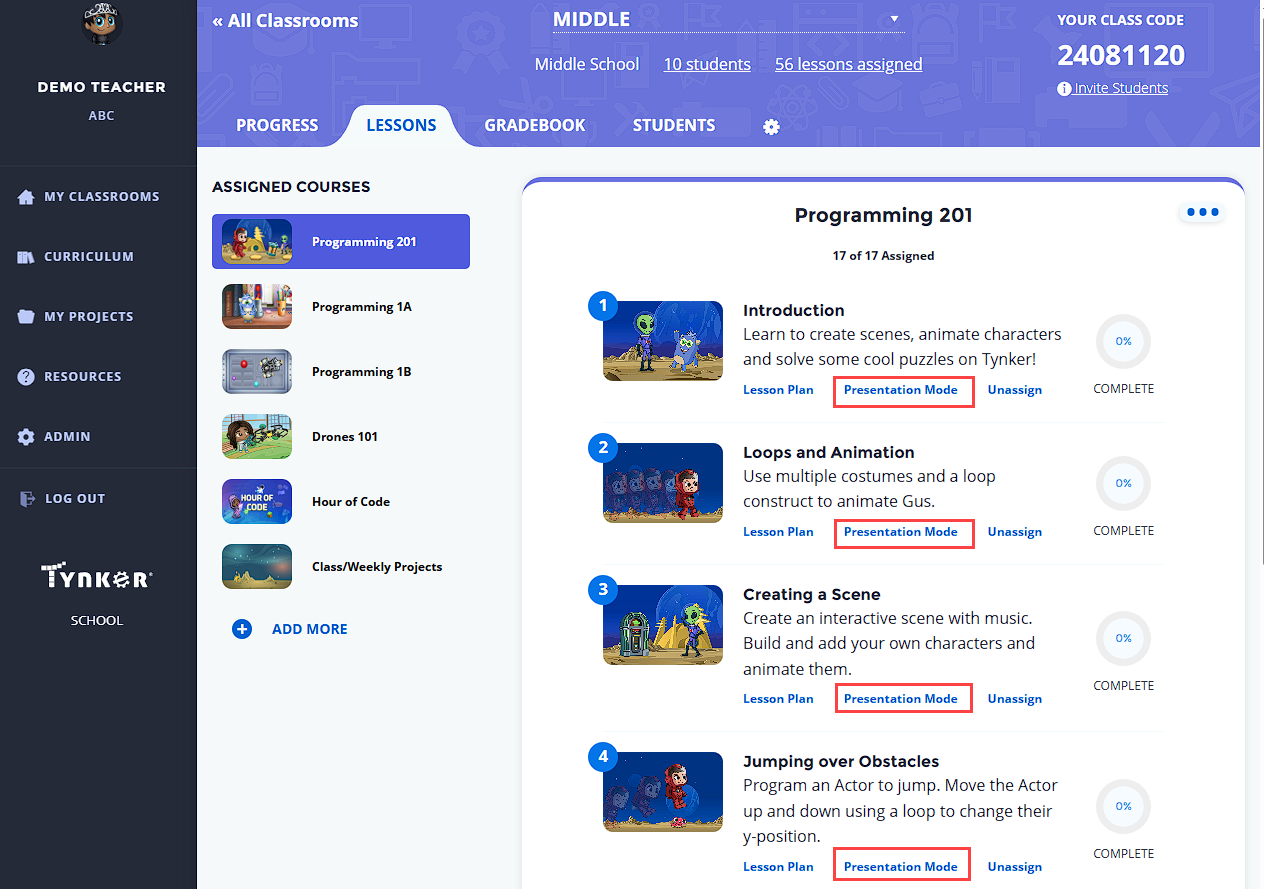Select the Programming 201 course

pos(341,242)
